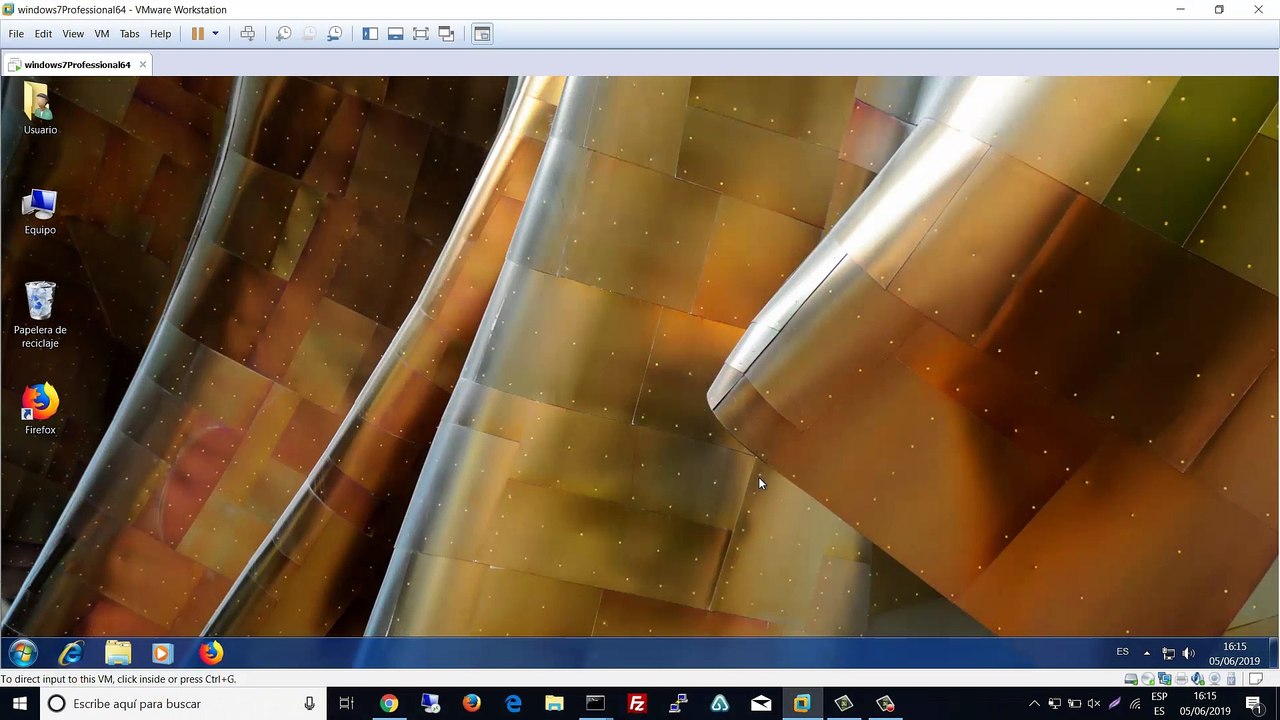Viewport: 1280px width, 720px height.
Task: Open Firefox from the host taskbar
Action: [x=472, y=704]
